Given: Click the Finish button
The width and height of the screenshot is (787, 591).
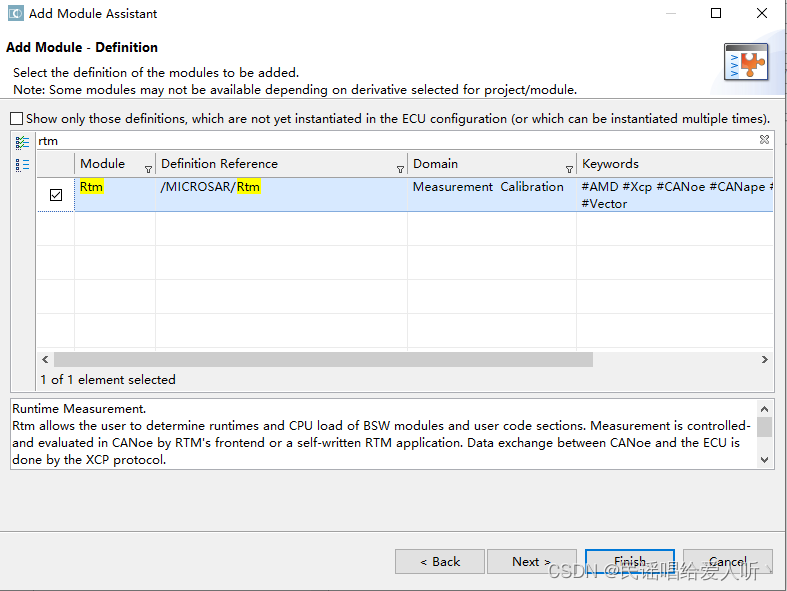Looking at the screenshot, I should (629, 561).
